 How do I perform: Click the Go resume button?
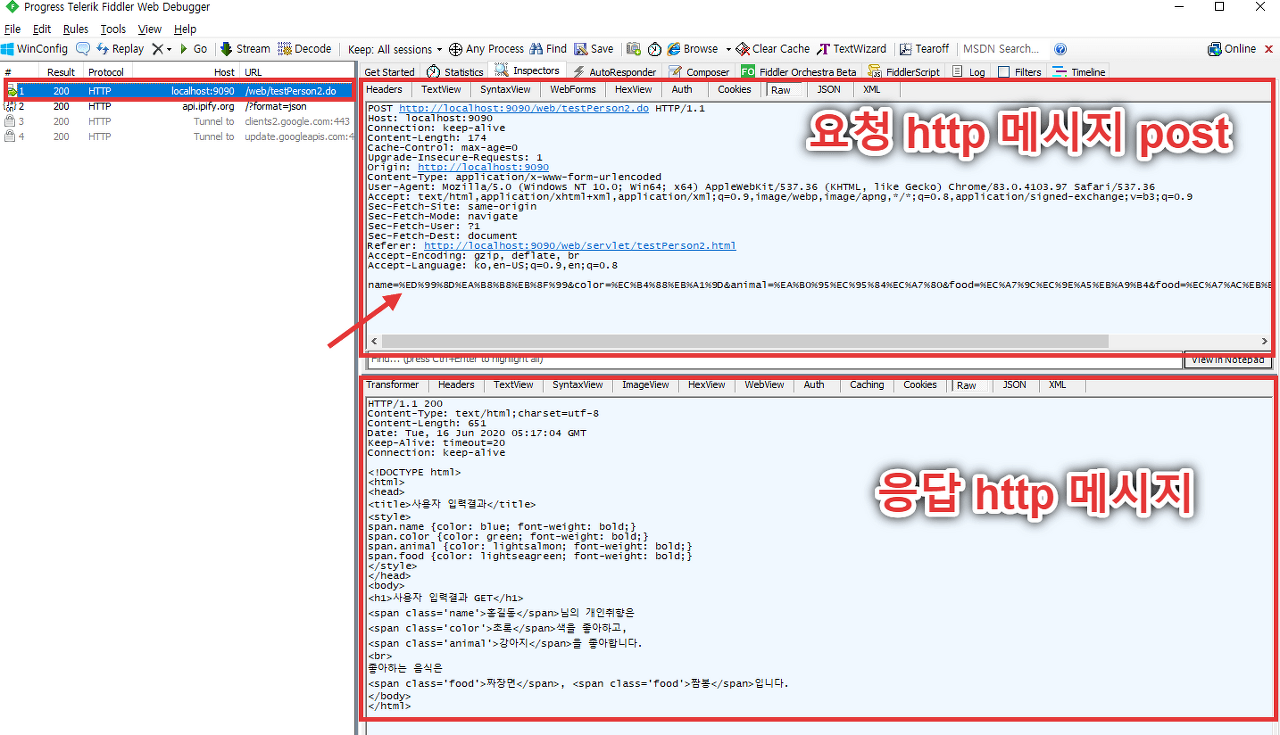(x=193, y=49)
